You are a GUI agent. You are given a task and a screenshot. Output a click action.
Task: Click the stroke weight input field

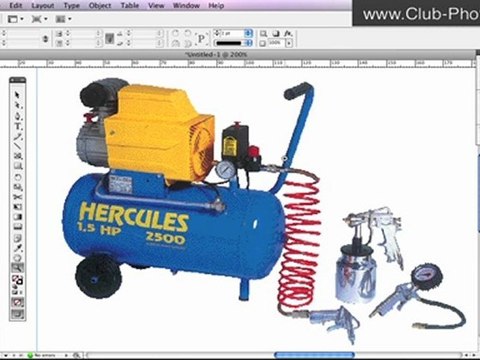(x=232, y=33)
